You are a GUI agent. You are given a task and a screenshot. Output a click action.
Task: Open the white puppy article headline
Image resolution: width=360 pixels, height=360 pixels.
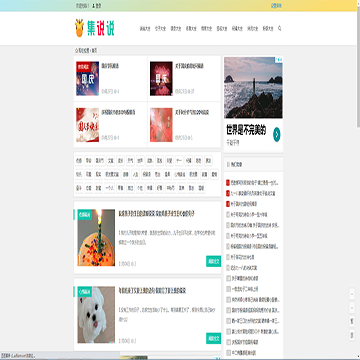coord(152,291)
